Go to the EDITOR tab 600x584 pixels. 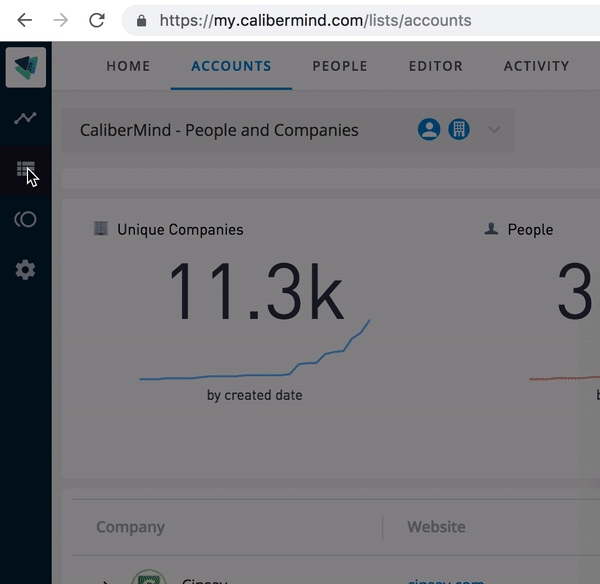tap(436, 66)
